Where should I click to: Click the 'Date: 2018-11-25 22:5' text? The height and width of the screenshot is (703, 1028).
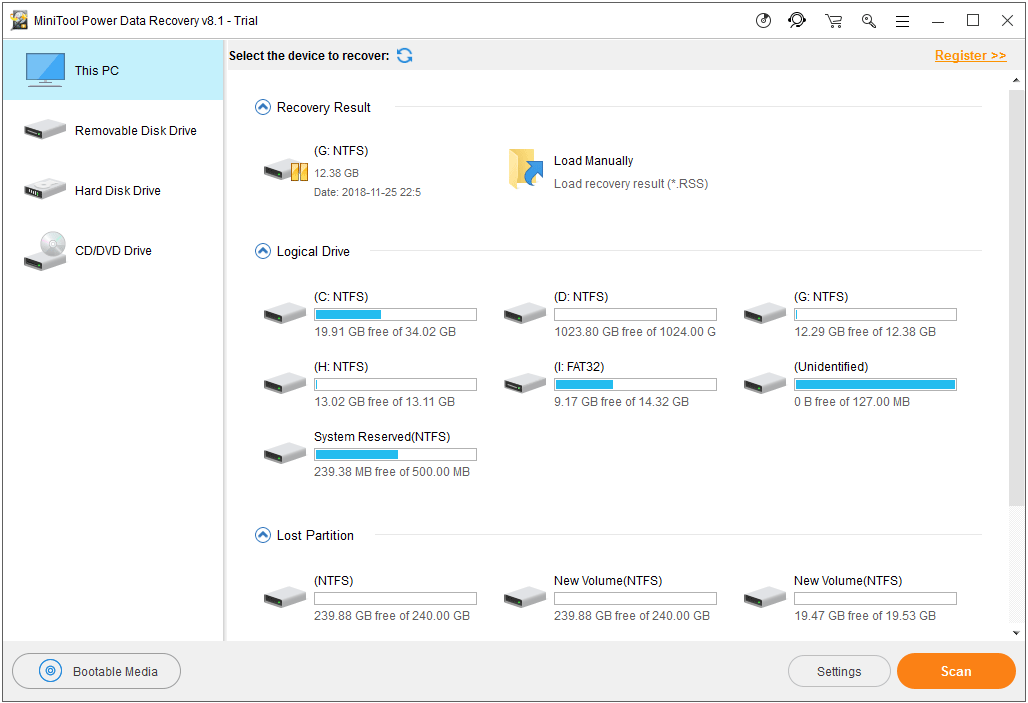point(367,192)
